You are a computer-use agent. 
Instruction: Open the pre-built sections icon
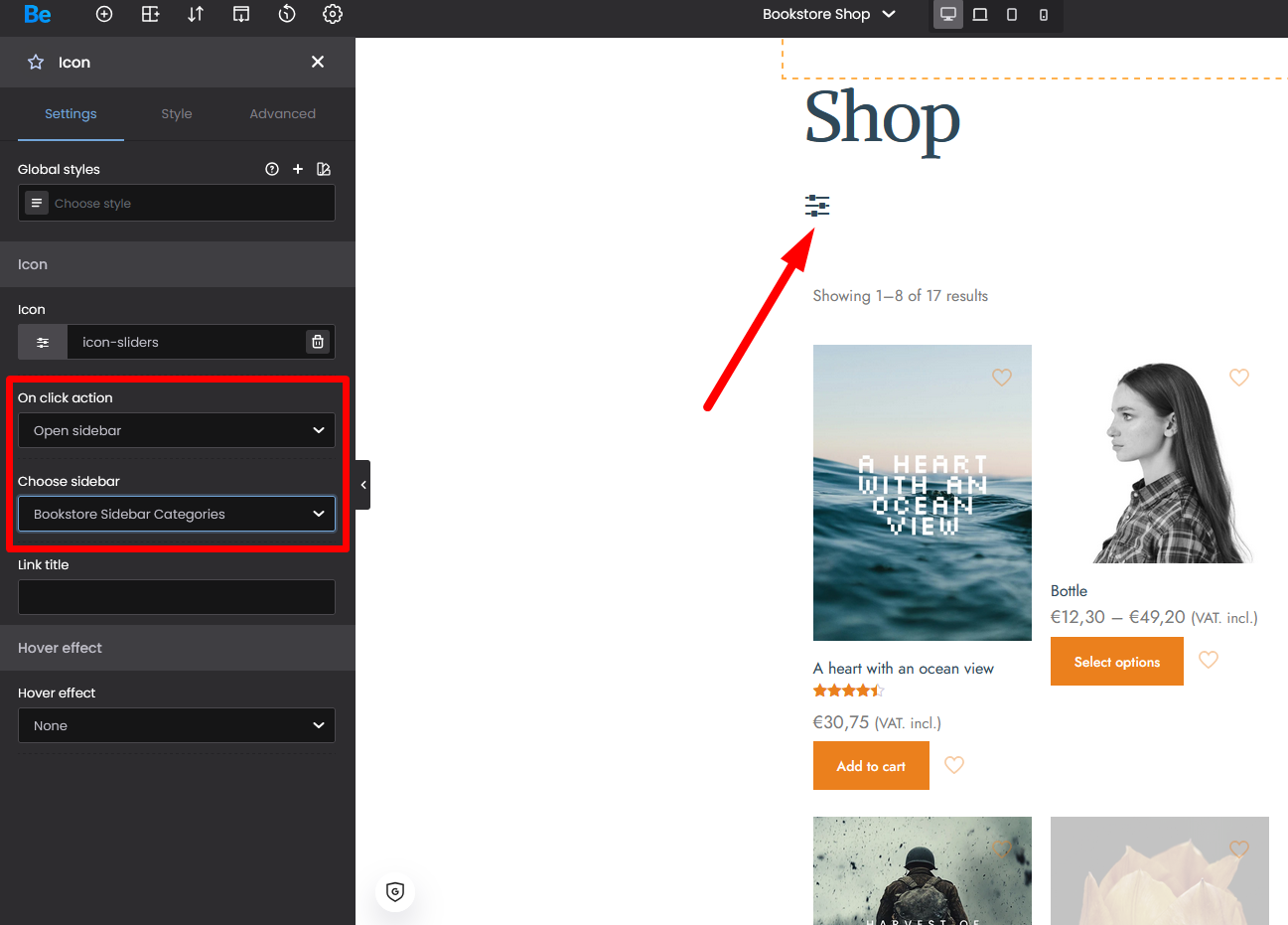150,14
